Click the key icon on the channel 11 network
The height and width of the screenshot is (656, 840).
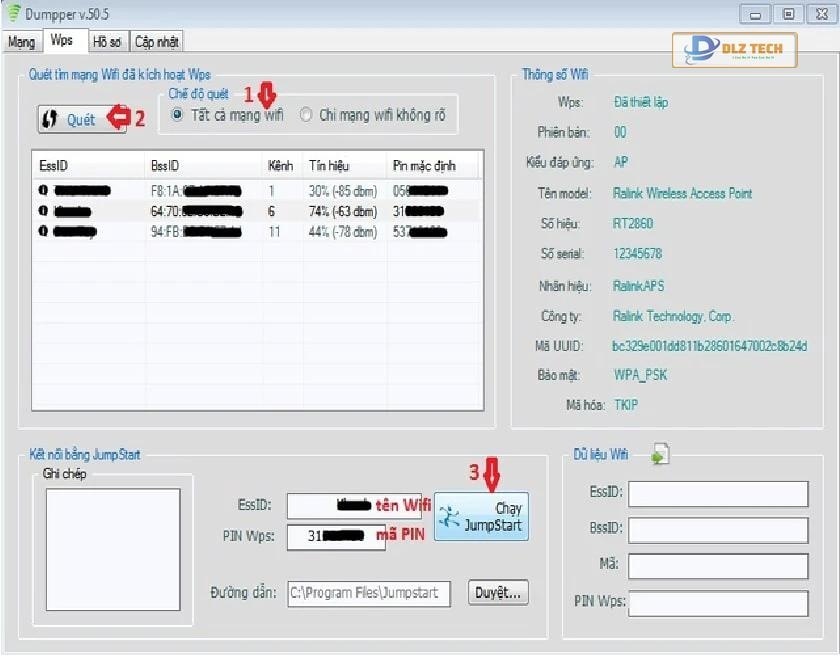(41, 231)
